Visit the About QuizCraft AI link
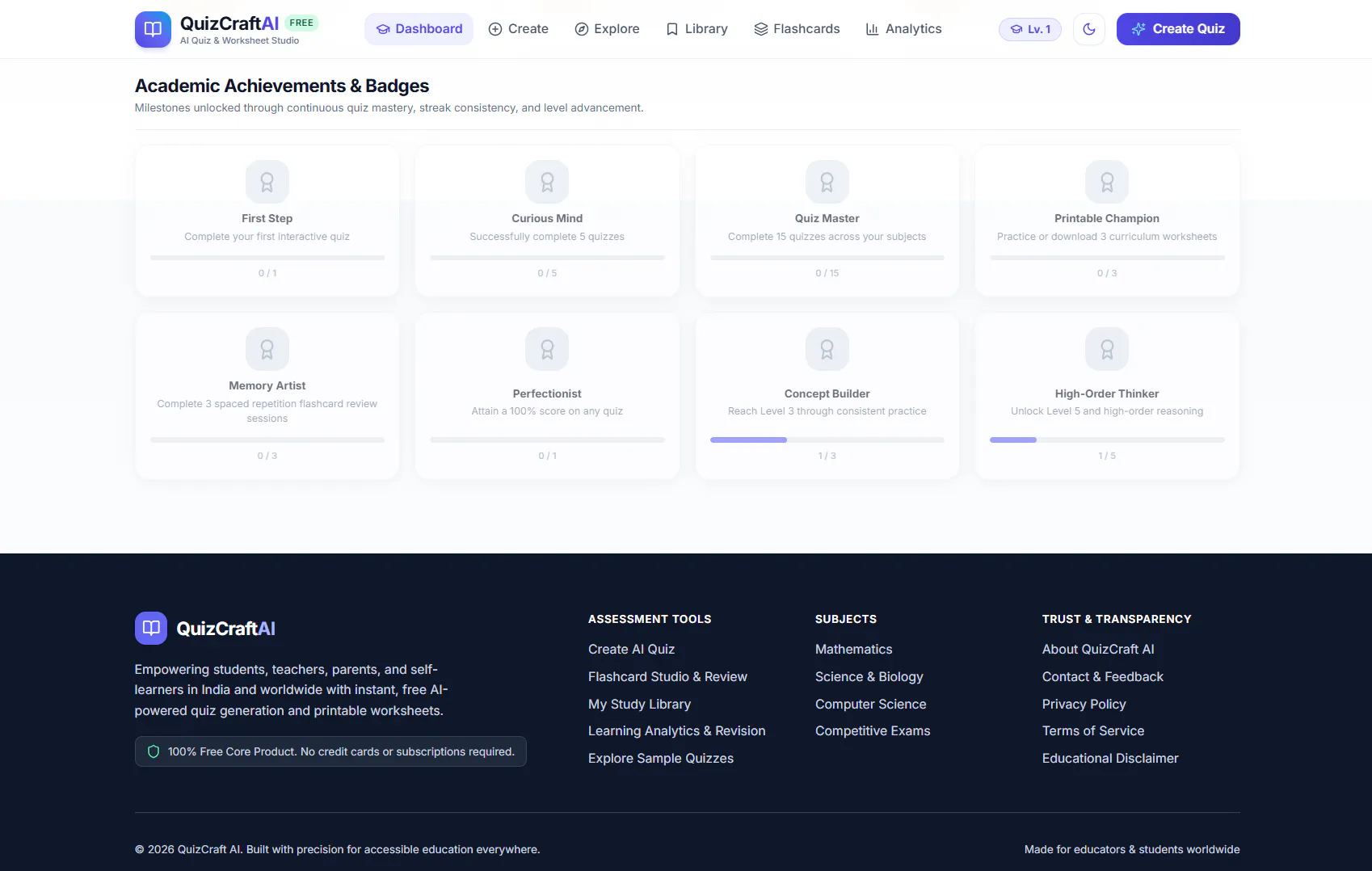1372x871 pixels. click(x=1098, y=649)
